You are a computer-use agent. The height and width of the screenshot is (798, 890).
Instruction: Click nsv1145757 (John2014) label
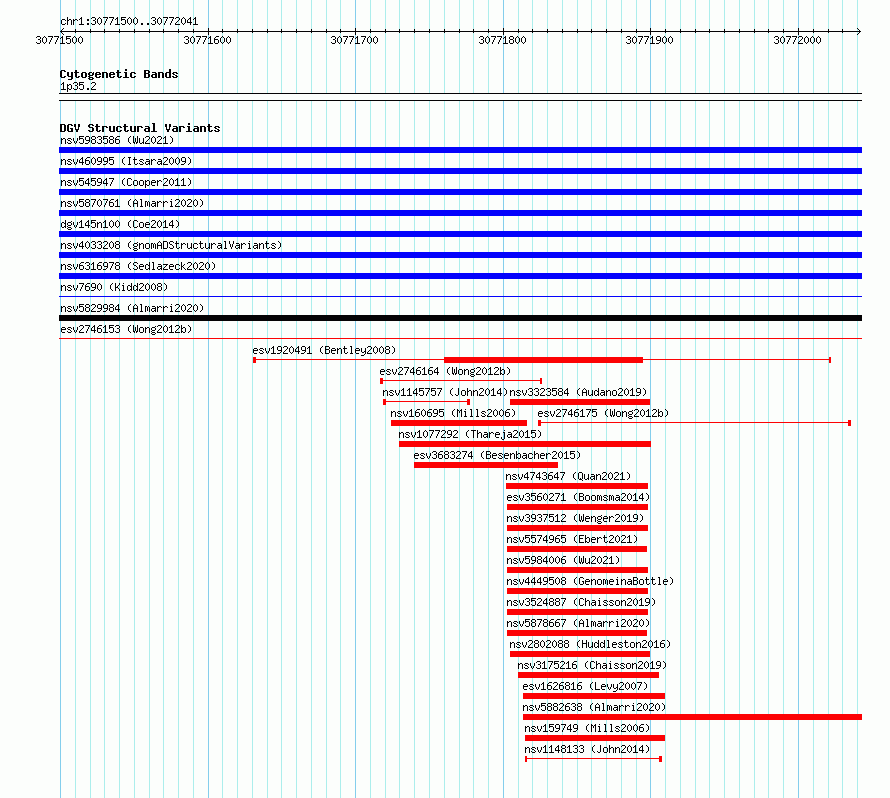pos(445,392)
